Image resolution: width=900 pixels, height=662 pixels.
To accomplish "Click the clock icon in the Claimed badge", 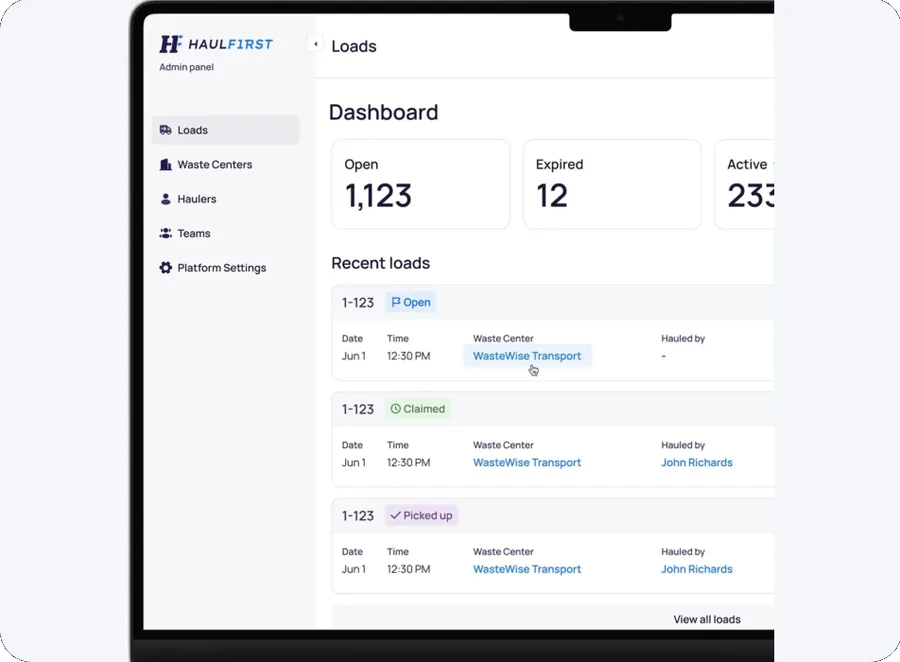I will click(x=395, y=409).
